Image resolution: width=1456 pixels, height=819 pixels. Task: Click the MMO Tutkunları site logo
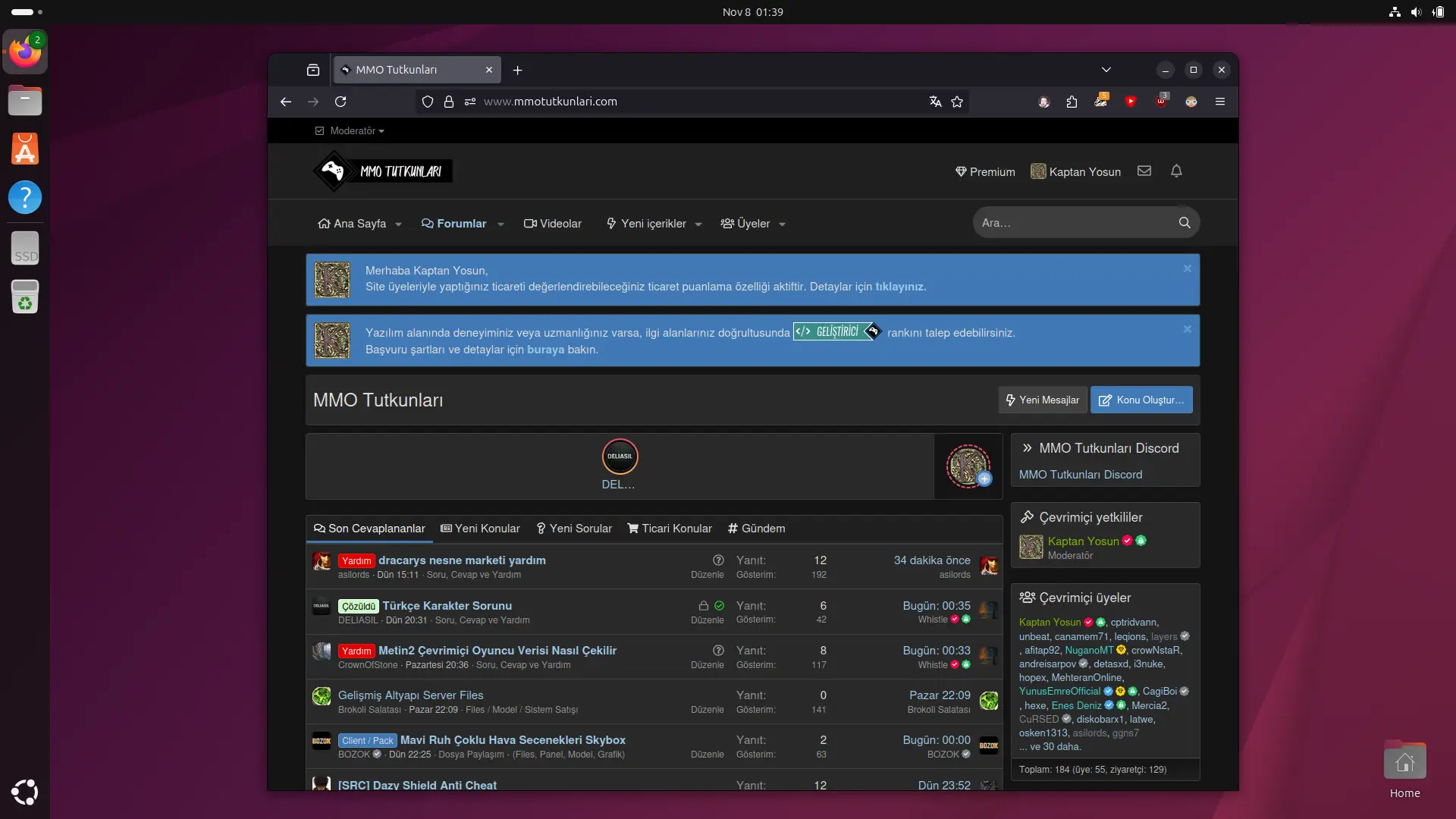click(x=383, y=171)
